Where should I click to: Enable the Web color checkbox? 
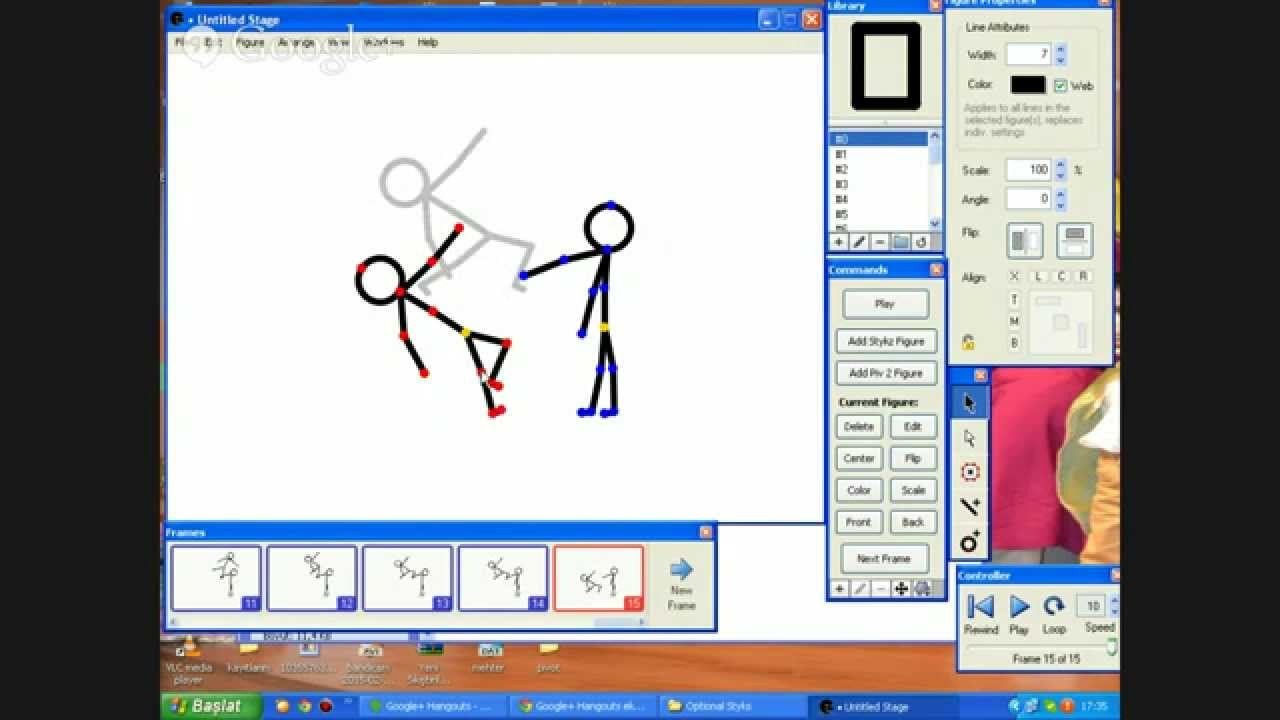click(1060, 85)
